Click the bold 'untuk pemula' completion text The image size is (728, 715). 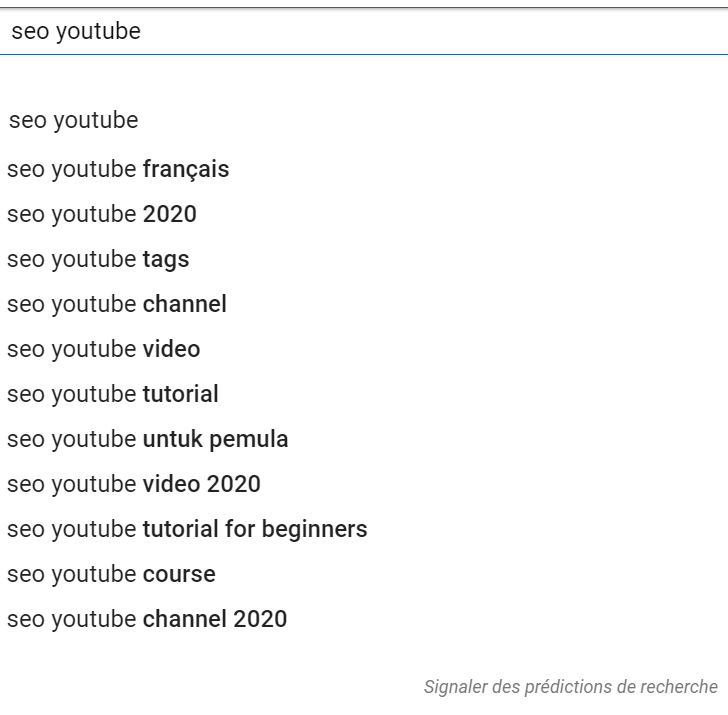(215, 439)
